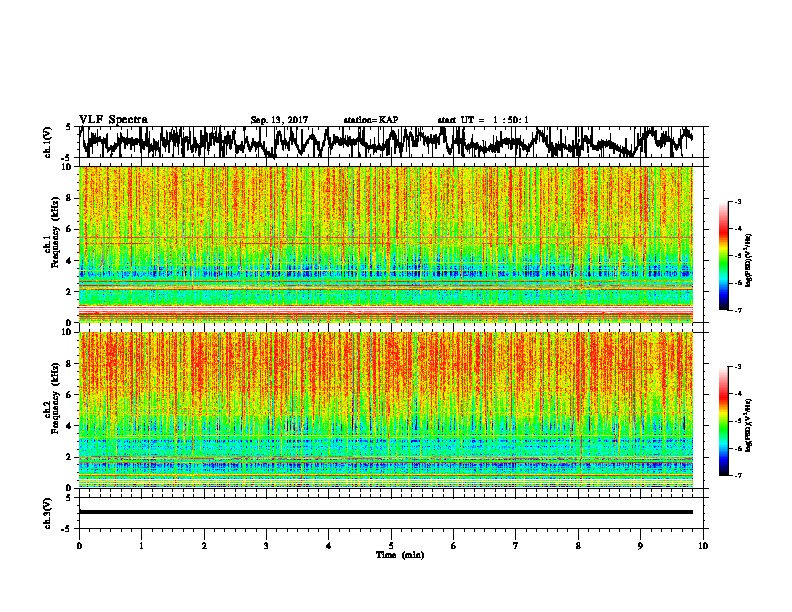Image resolution: width=792 pixels, height=612 pixels.
Task: Click the ch.2 spectrogram color bar
Action: (x=723, y=421)
